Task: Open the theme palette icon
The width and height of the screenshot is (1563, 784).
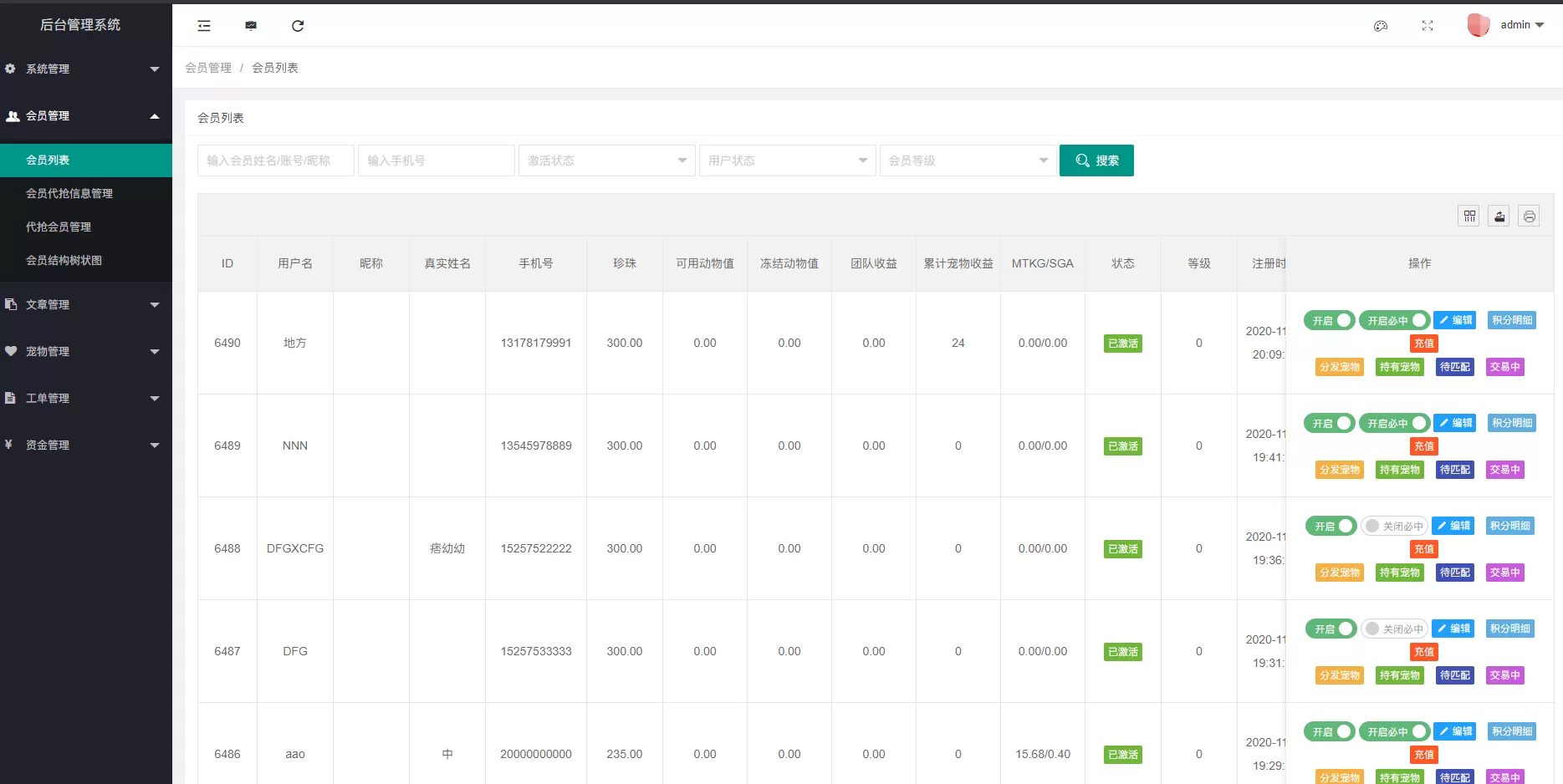Action: (1381, 26)
